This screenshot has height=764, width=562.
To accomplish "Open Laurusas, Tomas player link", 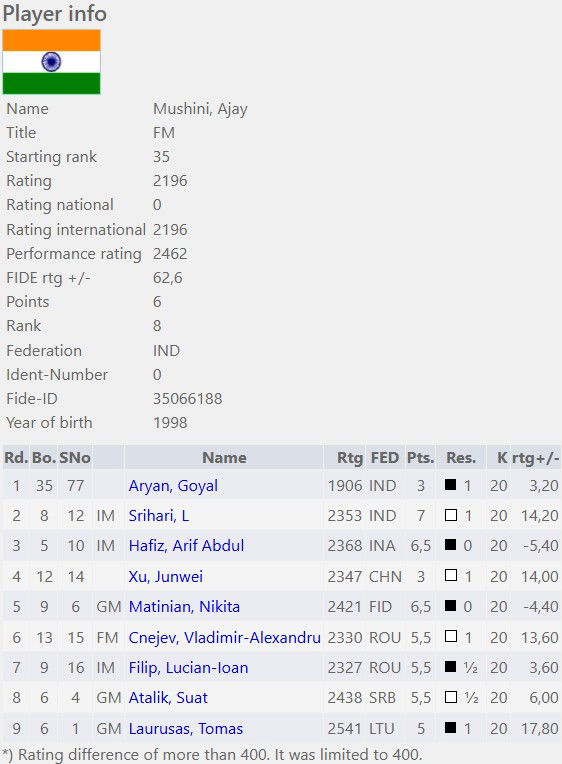I will [186, 728].
